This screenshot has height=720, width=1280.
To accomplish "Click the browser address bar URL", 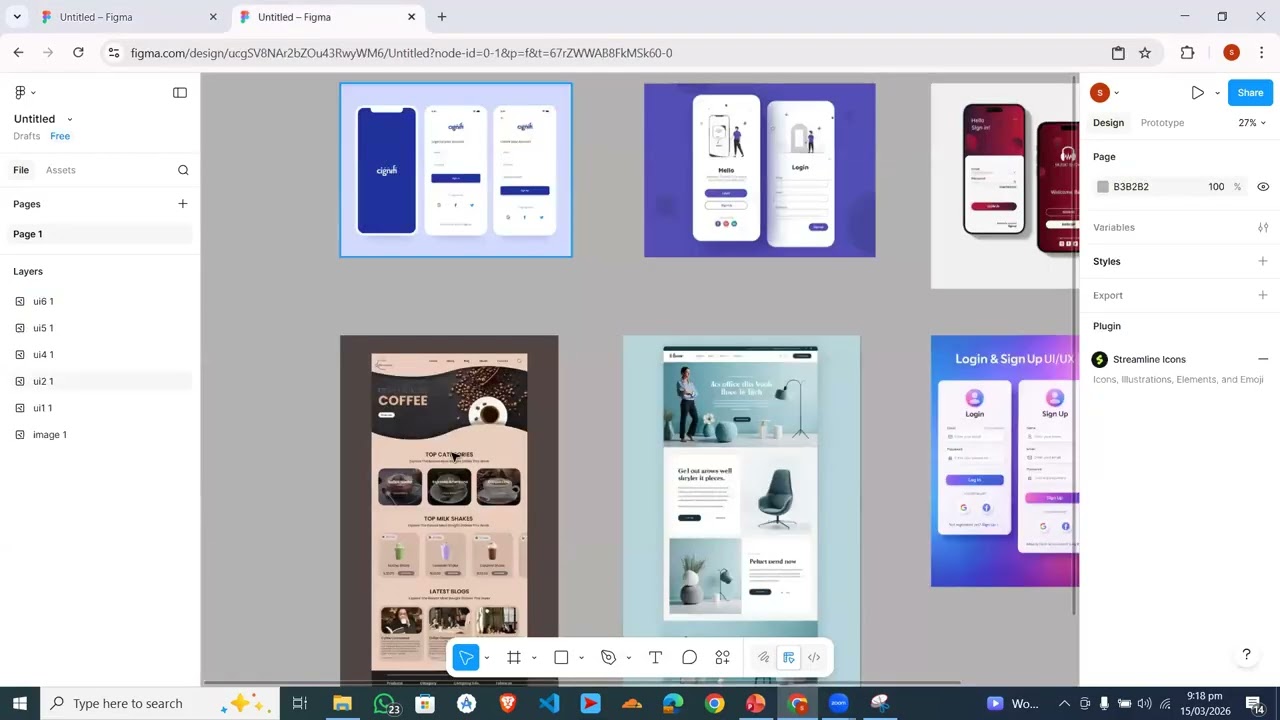I will click(x=401, y=53).
